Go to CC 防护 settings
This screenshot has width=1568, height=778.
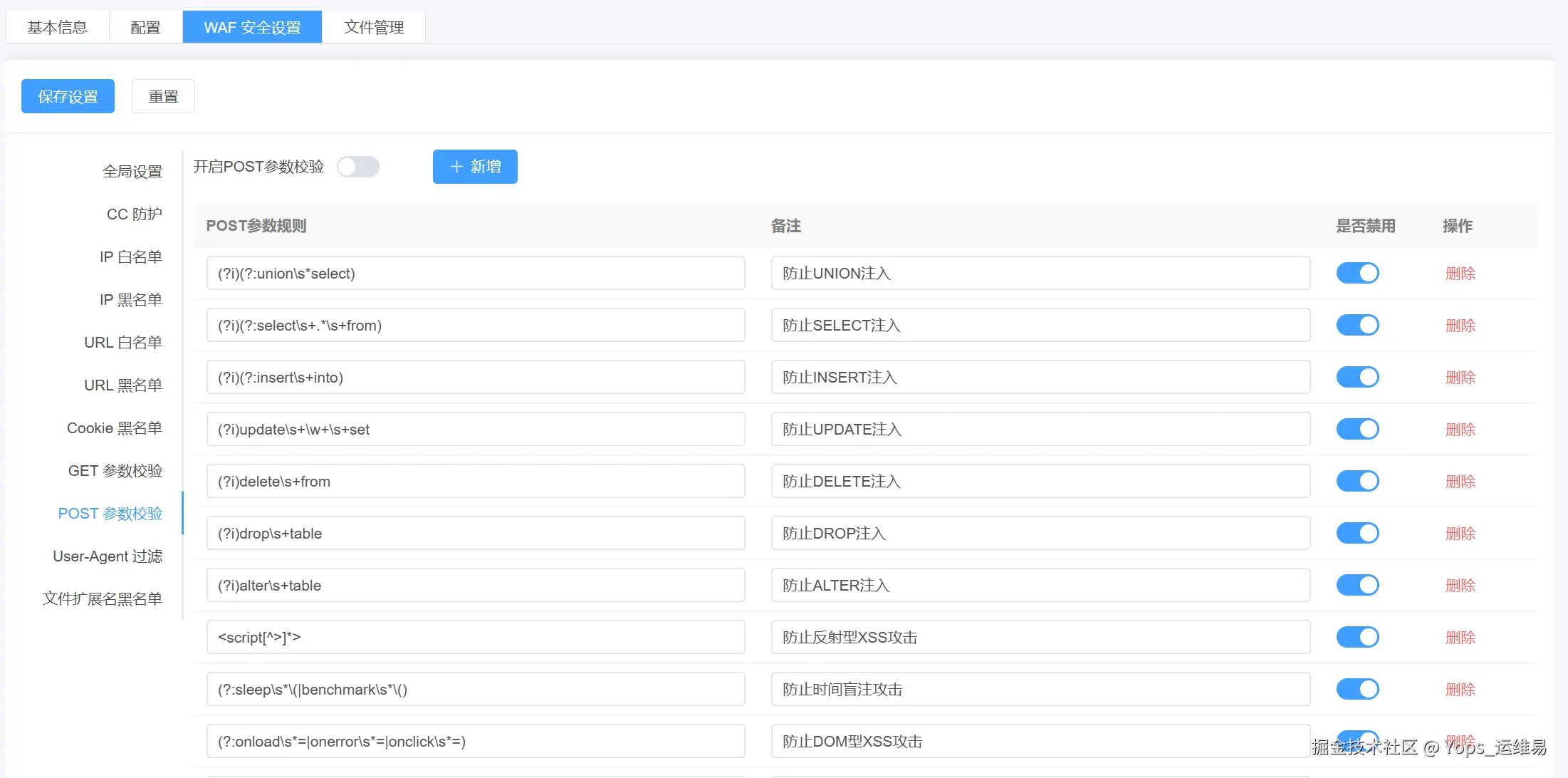pyautogui.click(x=134, y=214)
